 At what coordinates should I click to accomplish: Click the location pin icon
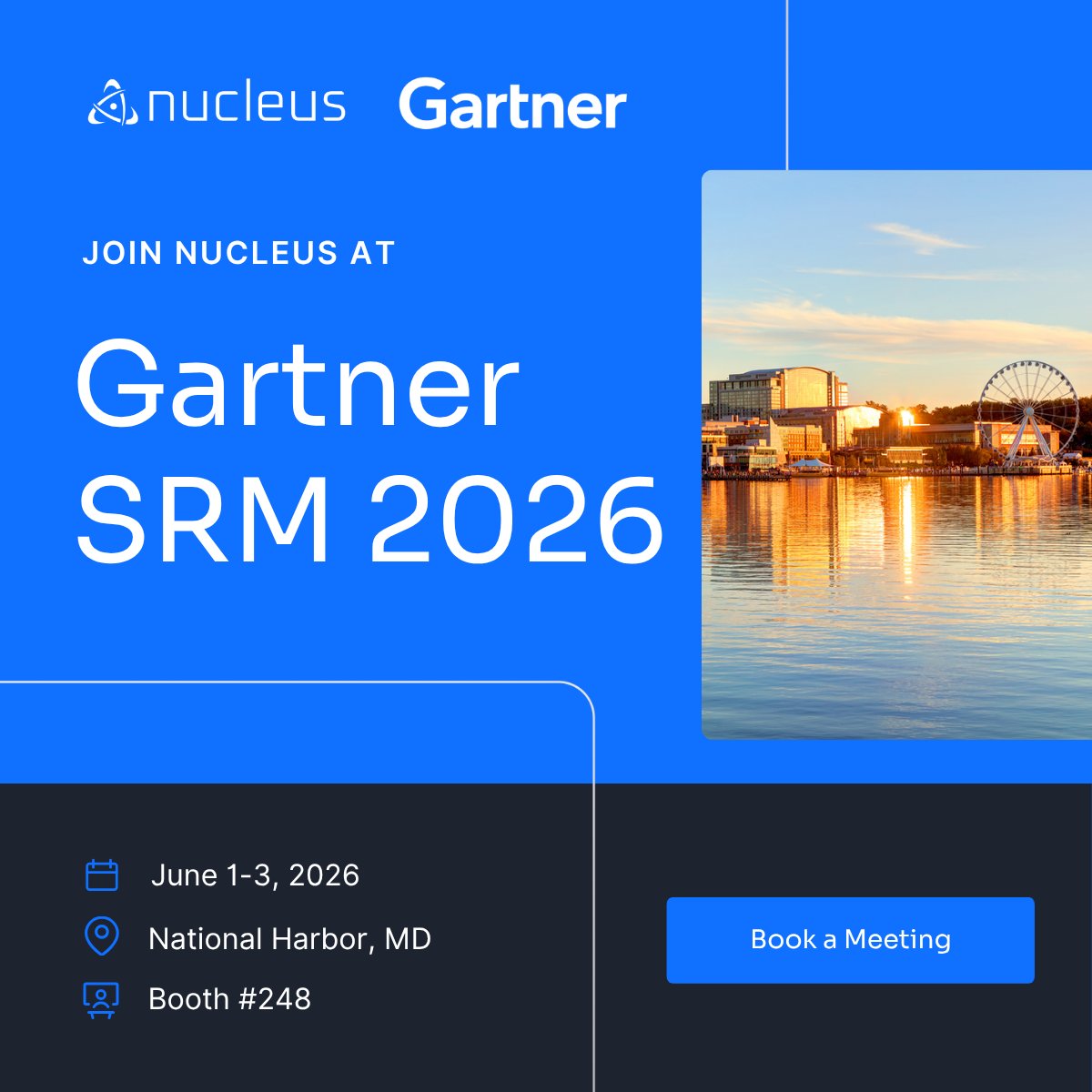tap(101, 936)
